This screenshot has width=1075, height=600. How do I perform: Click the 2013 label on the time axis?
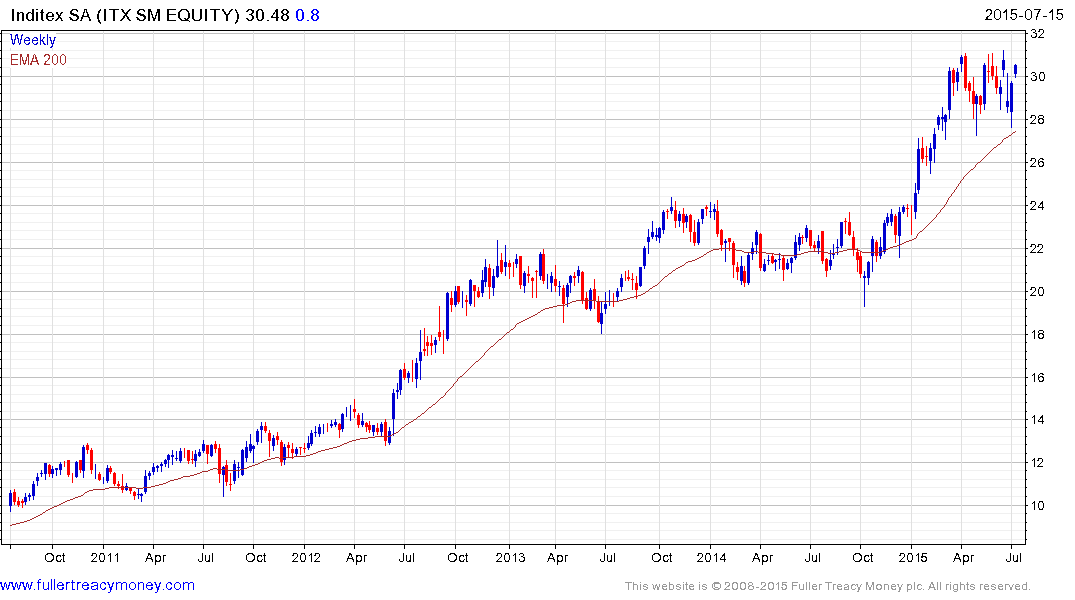tap(510, 557)
